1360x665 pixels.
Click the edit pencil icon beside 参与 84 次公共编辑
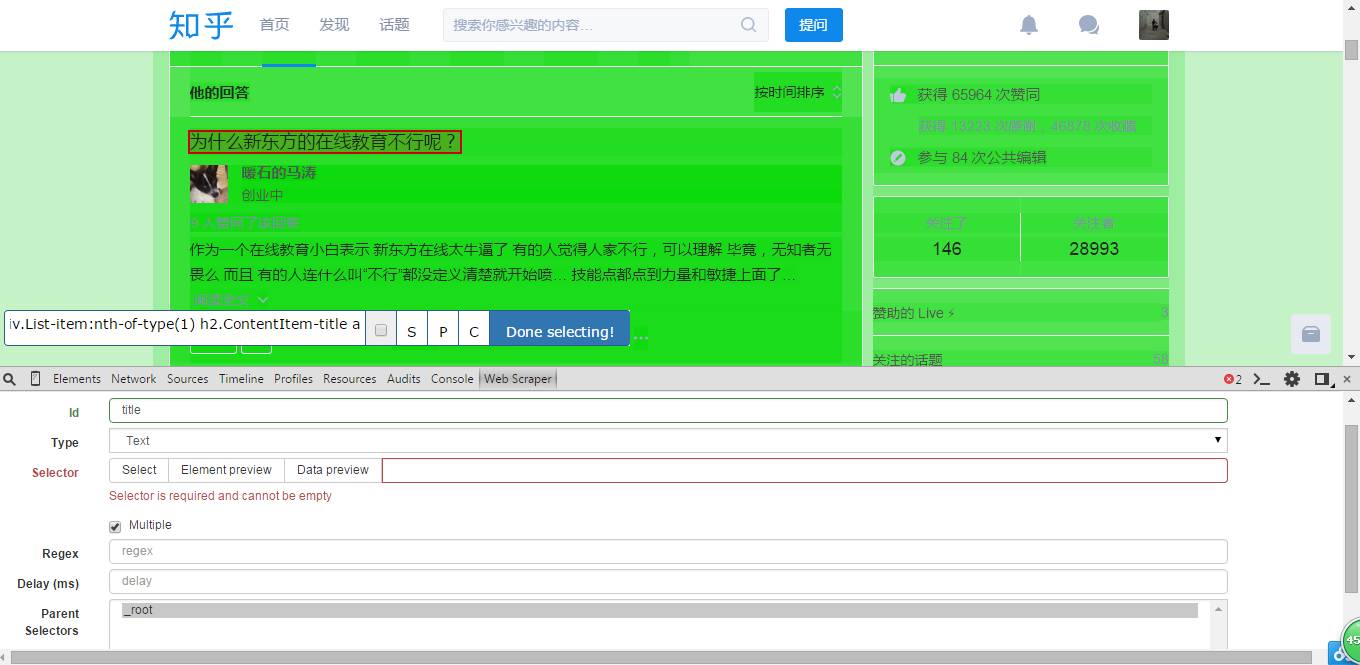898,158
